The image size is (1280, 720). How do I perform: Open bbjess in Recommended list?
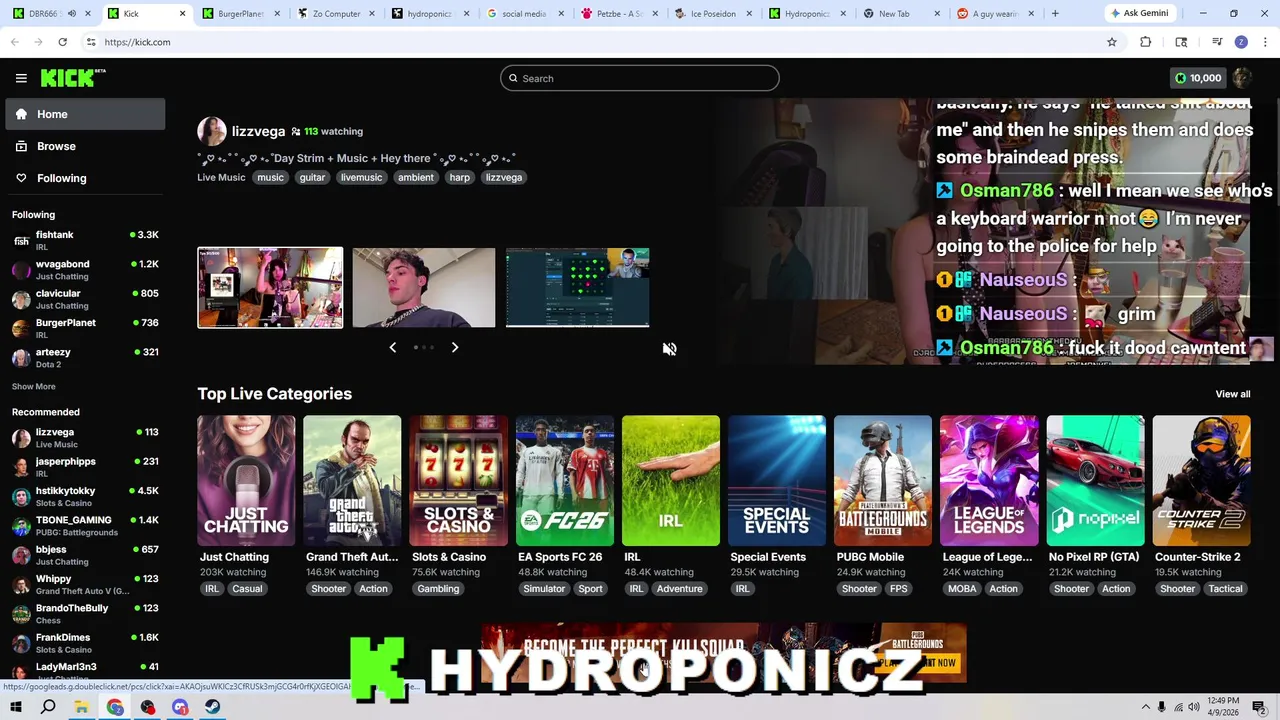pyautogui.click(x=85, y=555)
